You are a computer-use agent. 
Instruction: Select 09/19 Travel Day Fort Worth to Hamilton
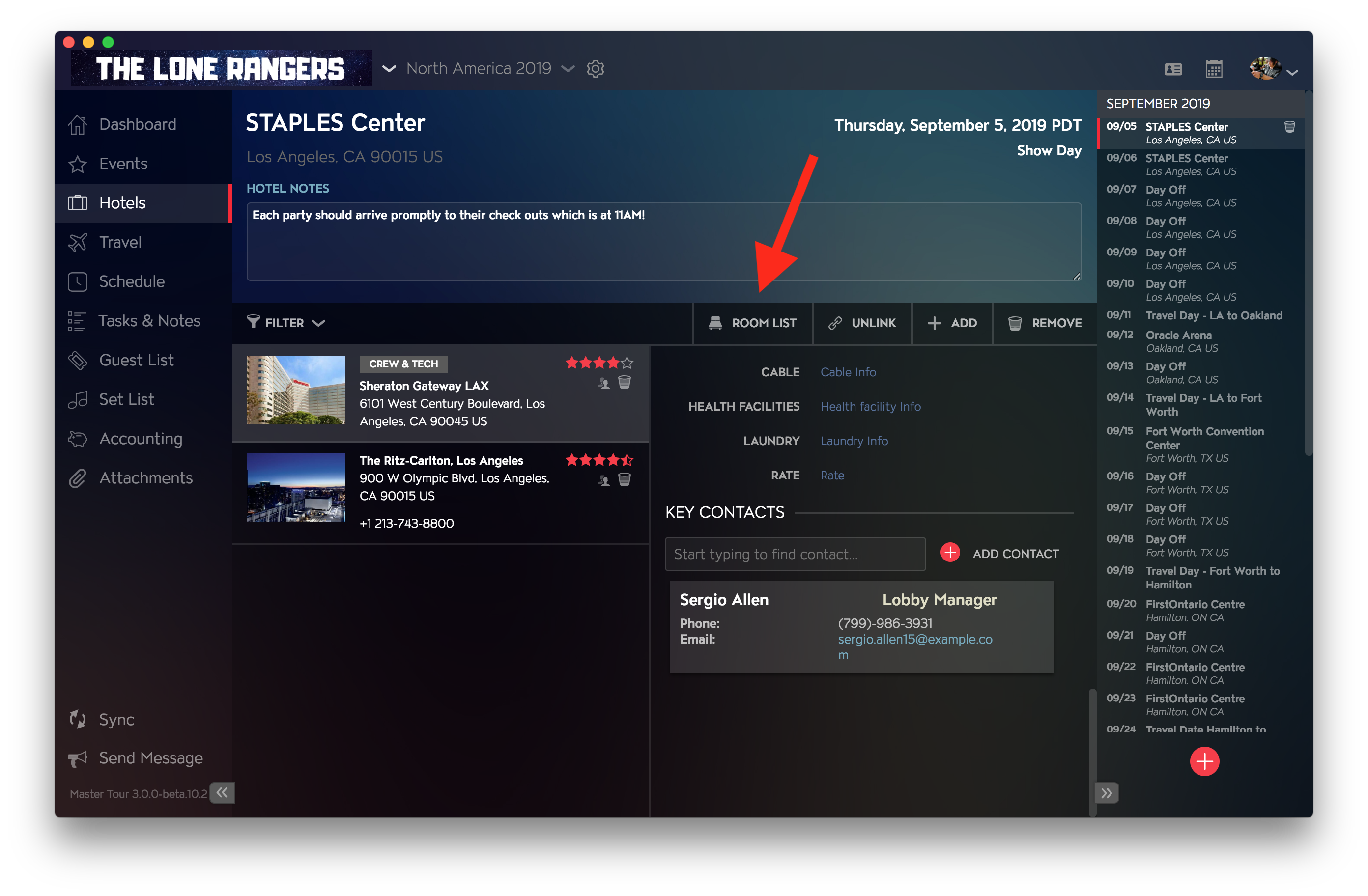pos(1200,578)
